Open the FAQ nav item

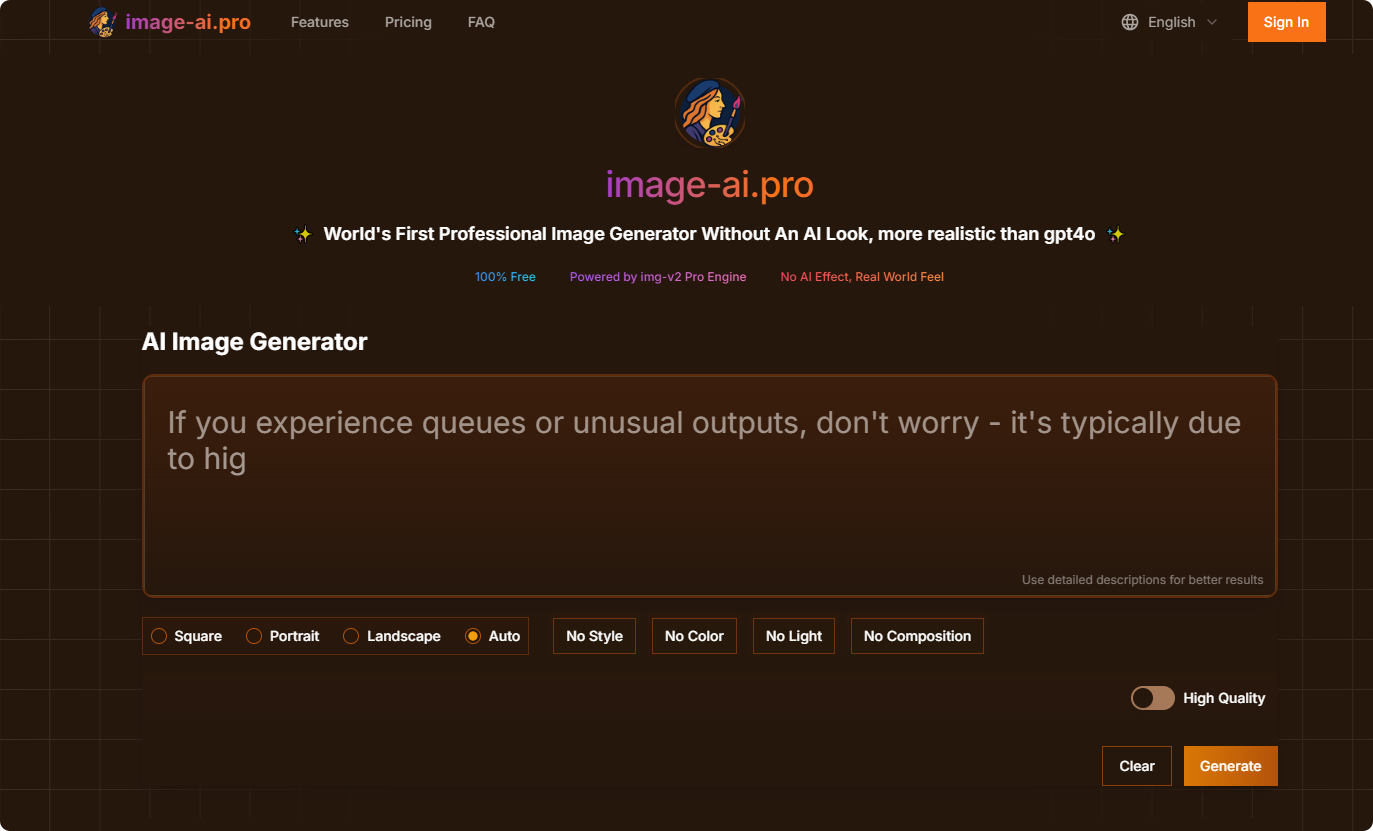click(481, 22)
